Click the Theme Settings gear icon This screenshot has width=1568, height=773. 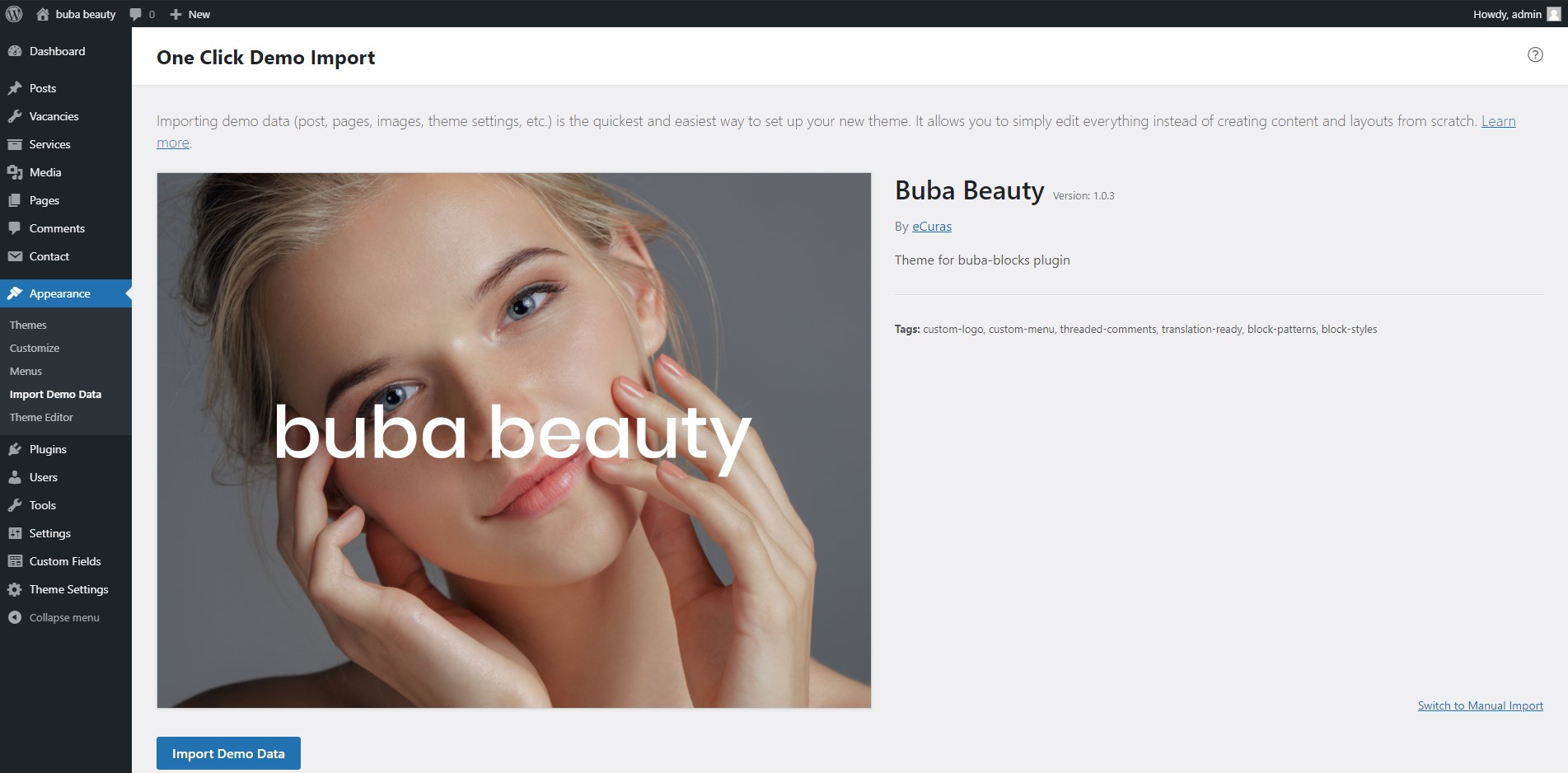point(15,589)
